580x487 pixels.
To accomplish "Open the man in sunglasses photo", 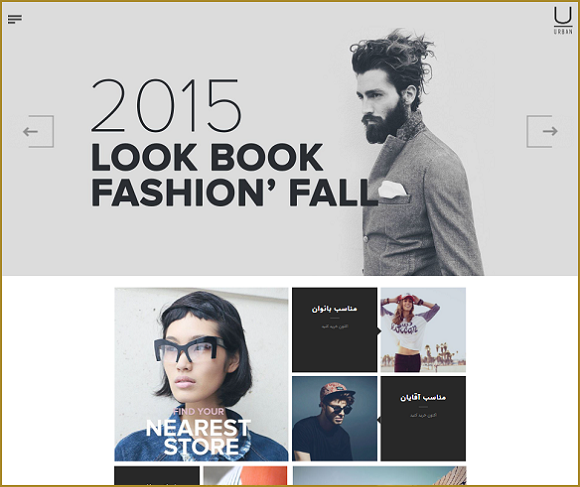I will click(x=334, y=419).
